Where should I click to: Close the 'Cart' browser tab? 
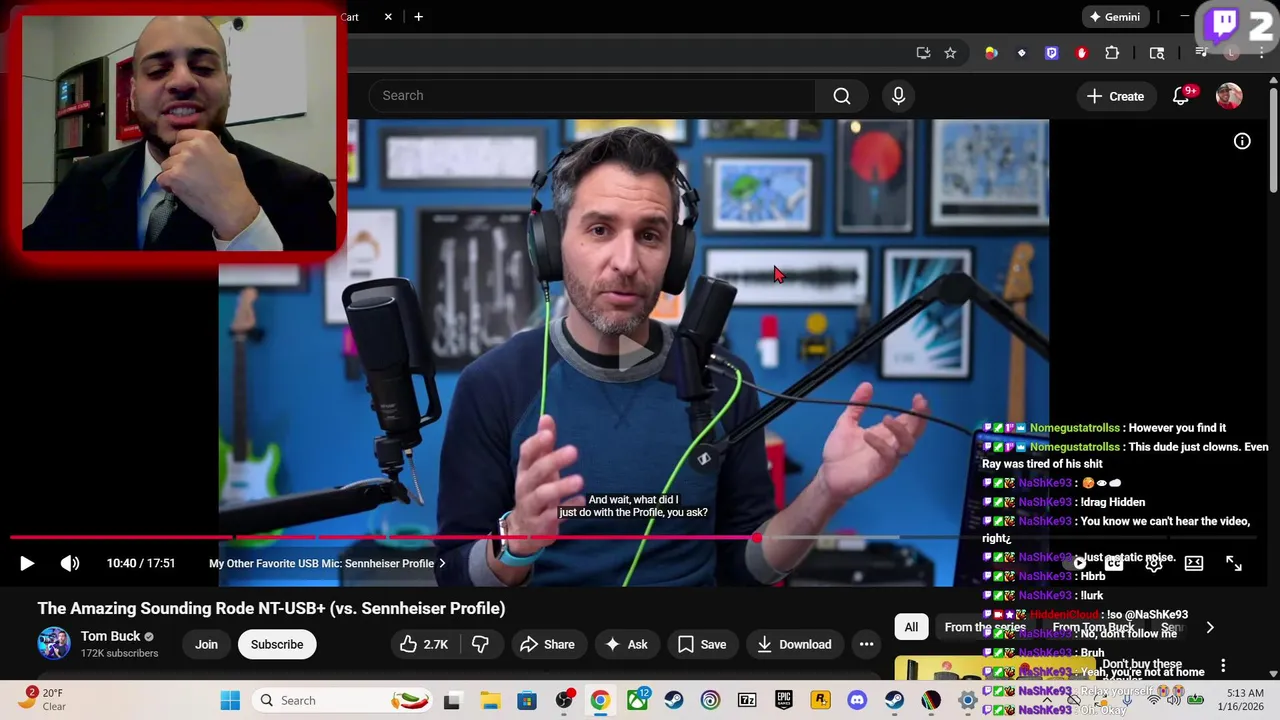[388, 17]
